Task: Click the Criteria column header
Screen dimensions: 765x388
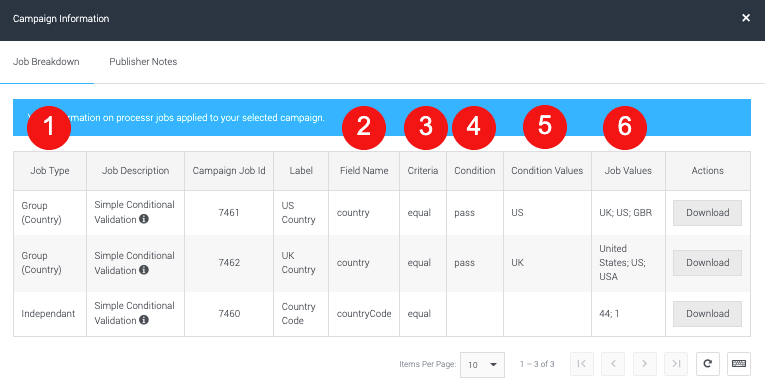Action: [x=423, y=171]
